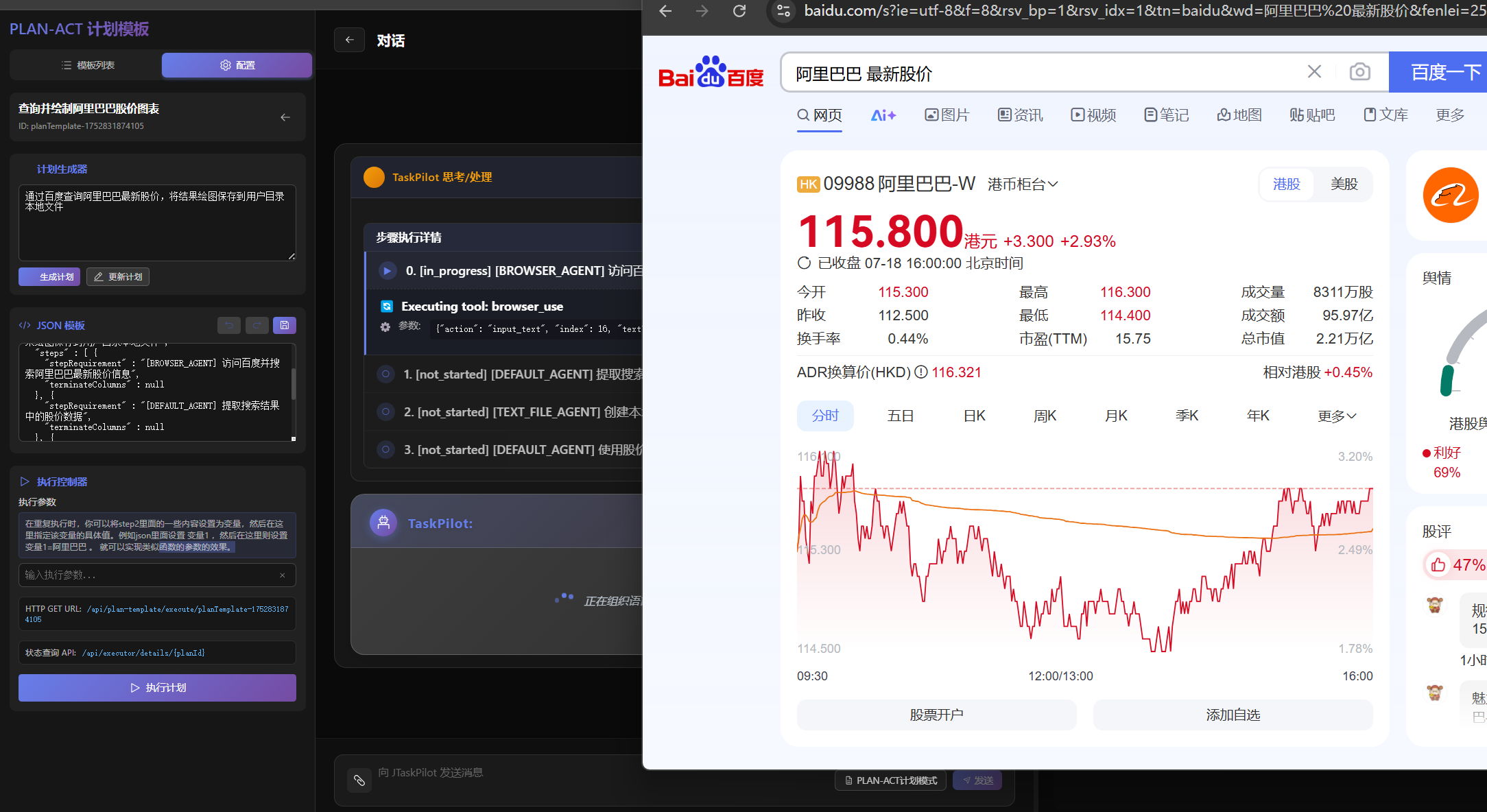The width and height of the screenshot is (1487, 812).
Task: Open the 港币柜台 dropdown
Action: 1023,184
